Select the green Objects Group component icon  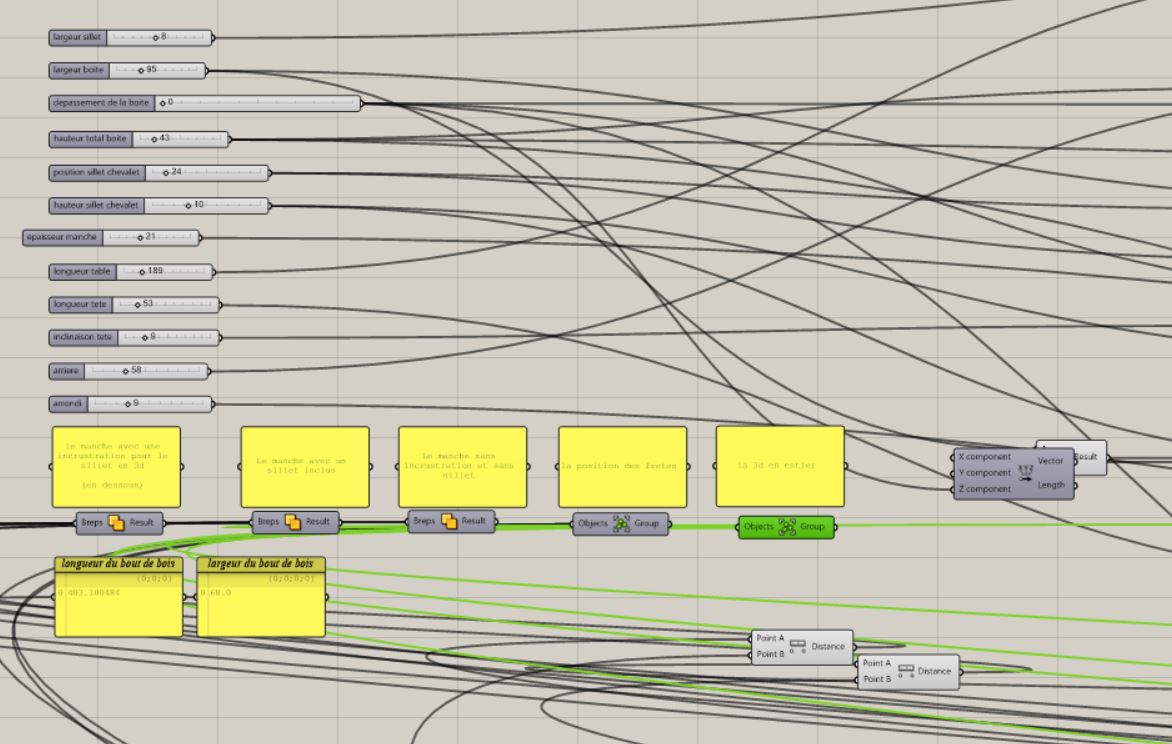pos(787,526)
